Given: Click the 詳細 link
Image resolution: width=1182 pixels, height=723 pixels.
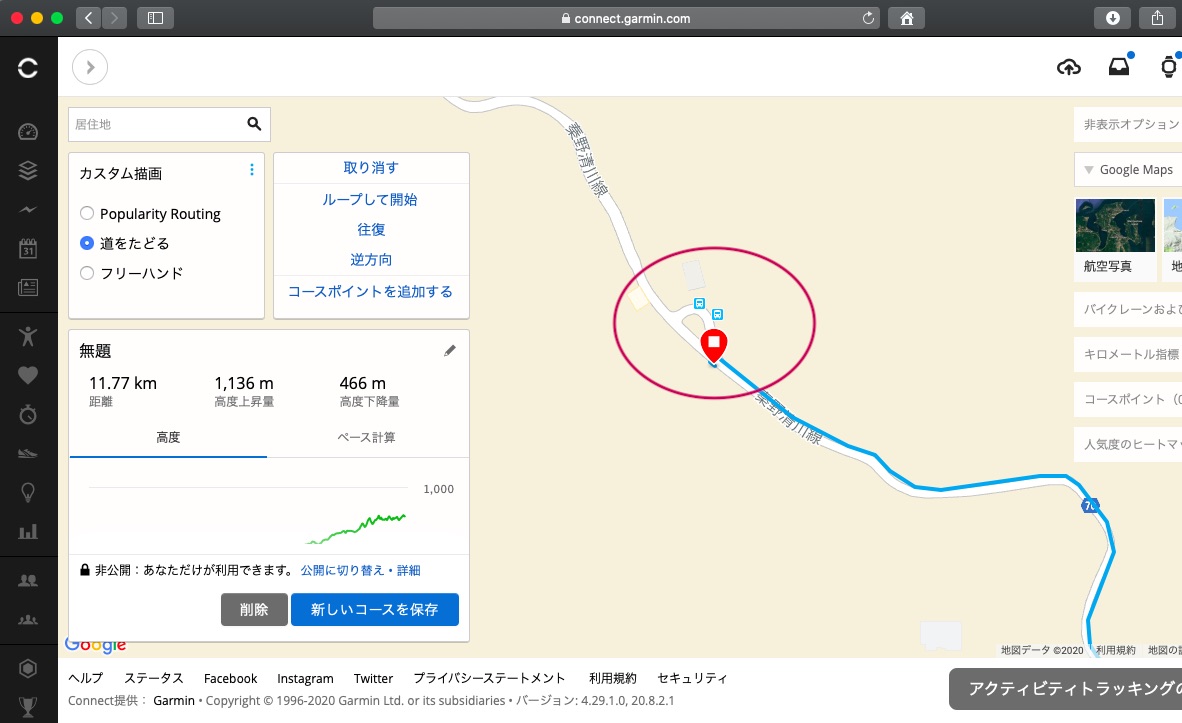Looking at the screenshot, I should (409, 570).
